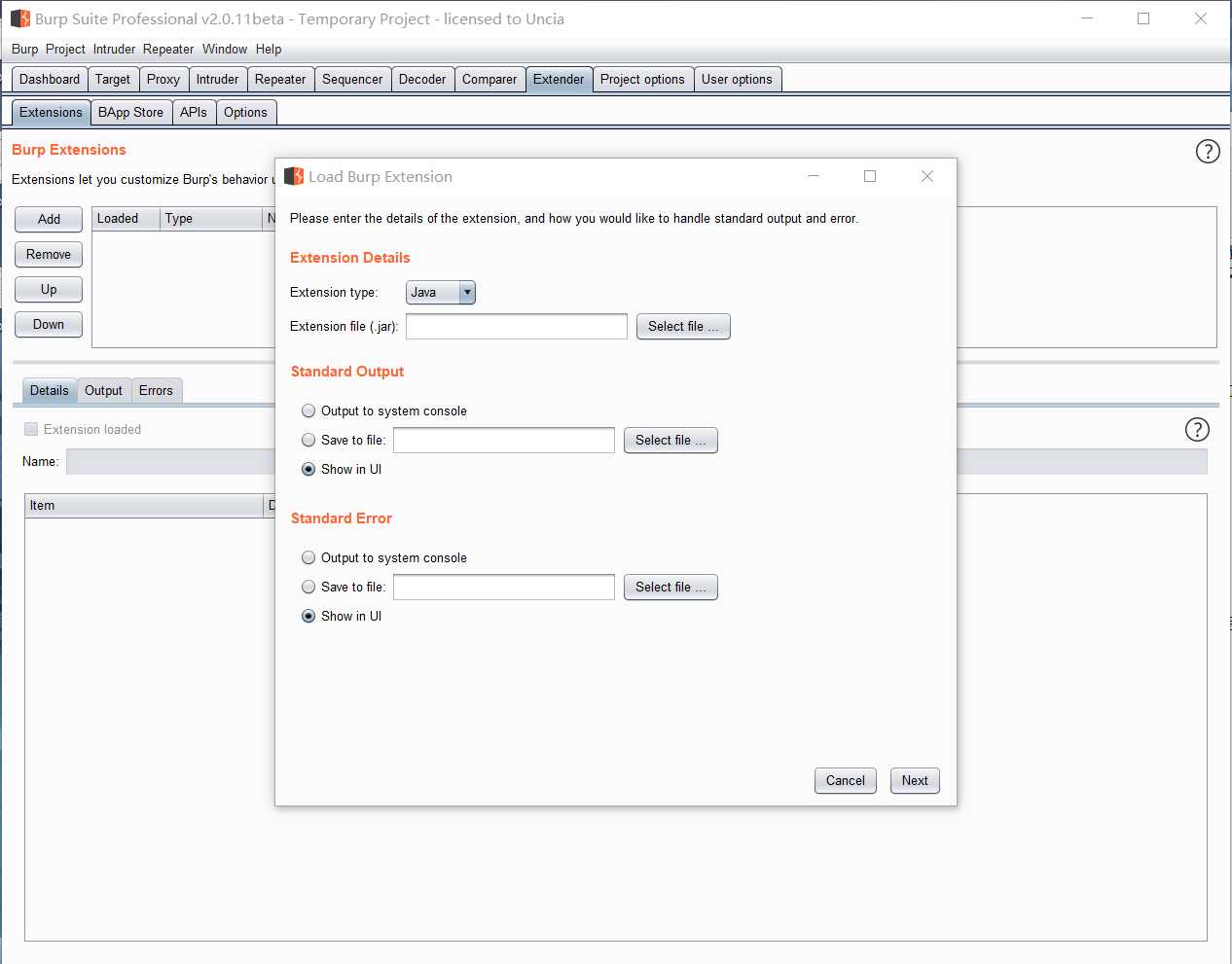Click Cancel in Load Burp Extension dialog
Viewport: 1232px width, 964px height.
point(846,780)
